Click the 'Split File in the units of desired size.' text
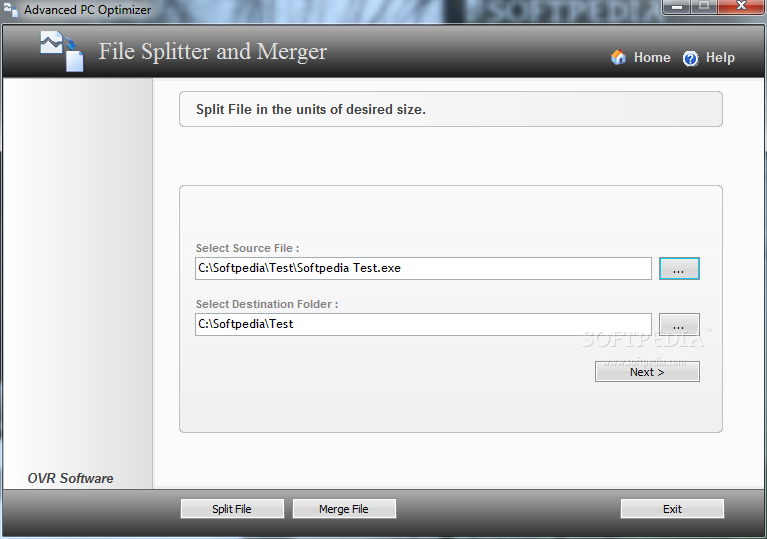 311,110
